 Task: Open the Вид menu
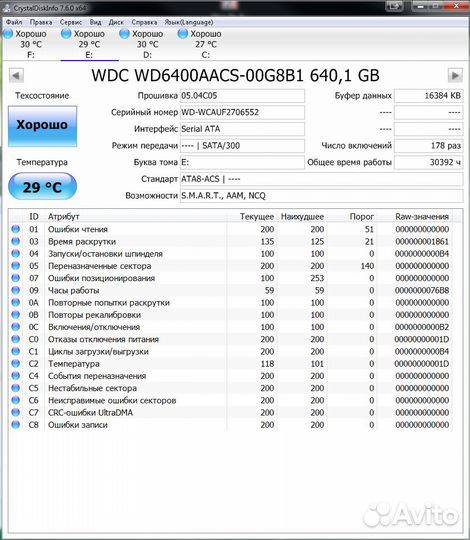pyautogui.click(x=95, y=22)
